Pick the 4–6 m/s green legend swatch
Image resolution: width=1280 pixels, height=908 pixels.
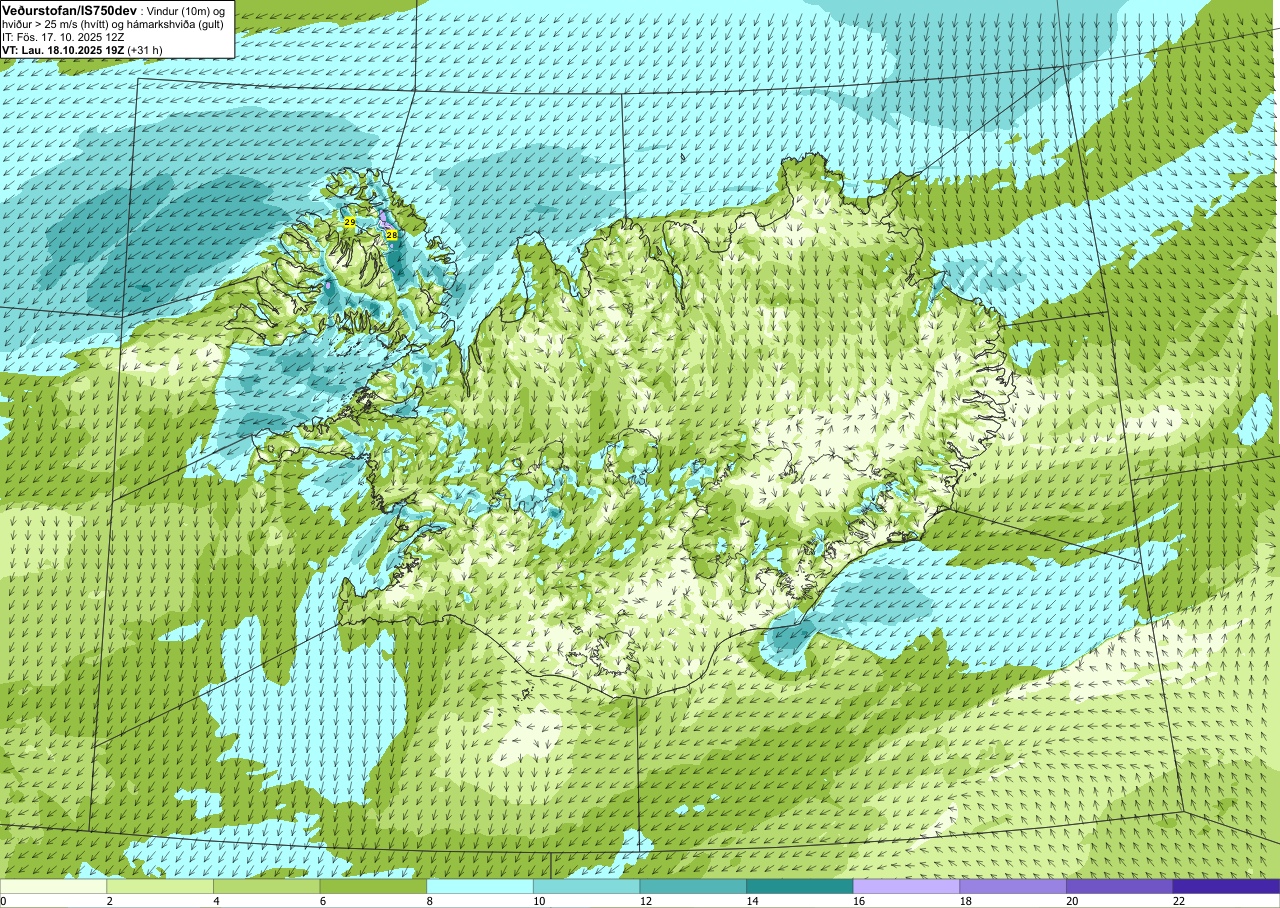tap(267, 886)
